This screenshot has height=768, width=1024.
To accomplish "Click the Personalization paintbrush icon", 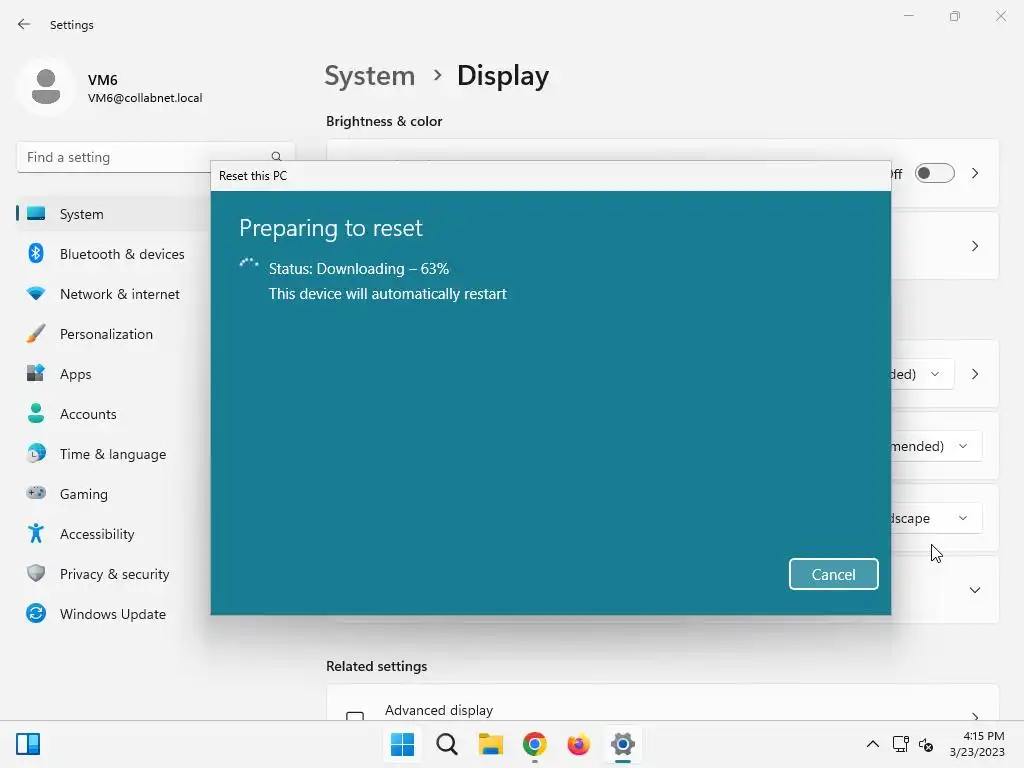I will coord(36,333).
